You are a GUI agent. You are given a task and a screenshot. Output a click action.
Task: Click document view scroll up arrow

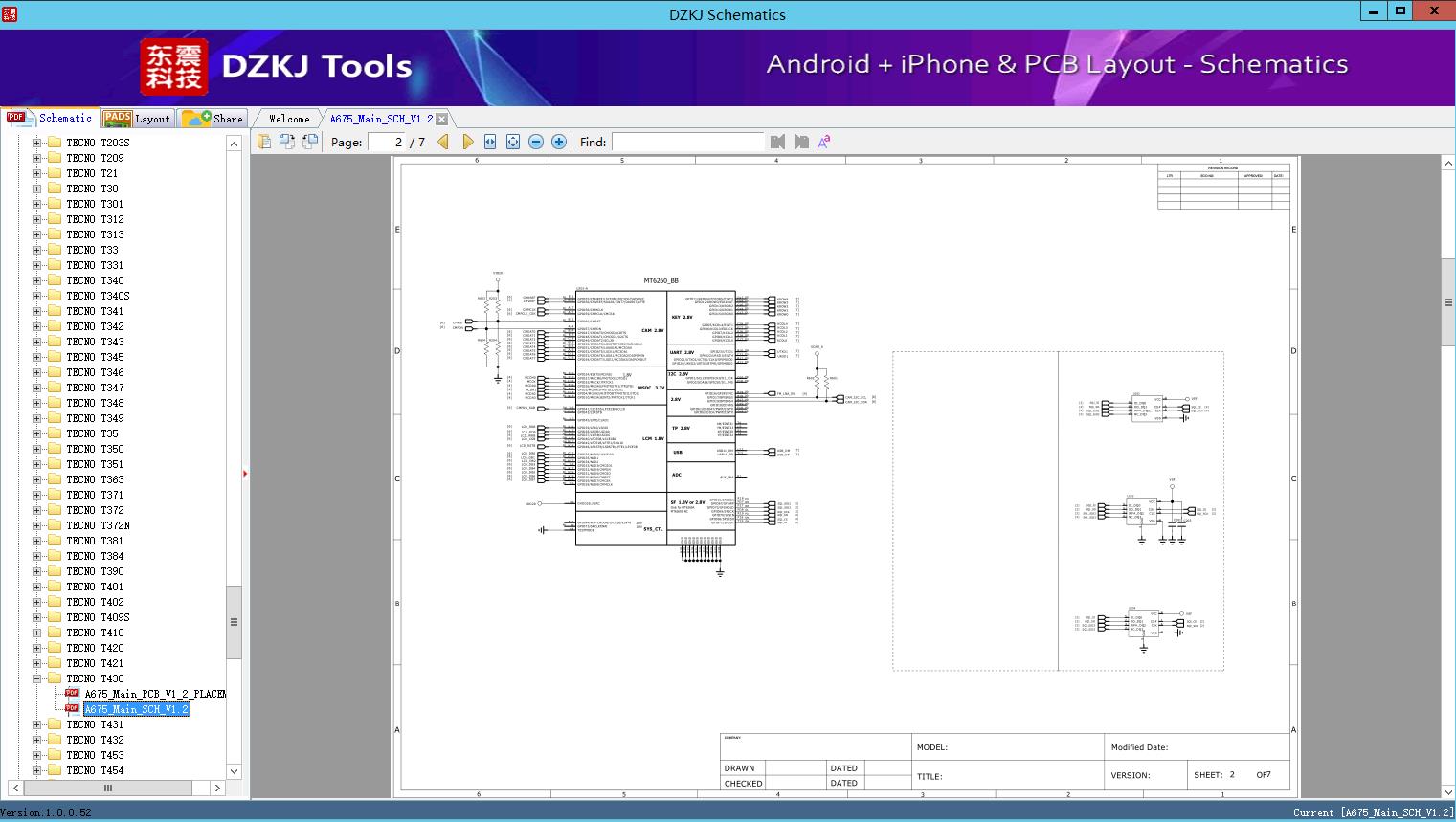pos(1448,164)
